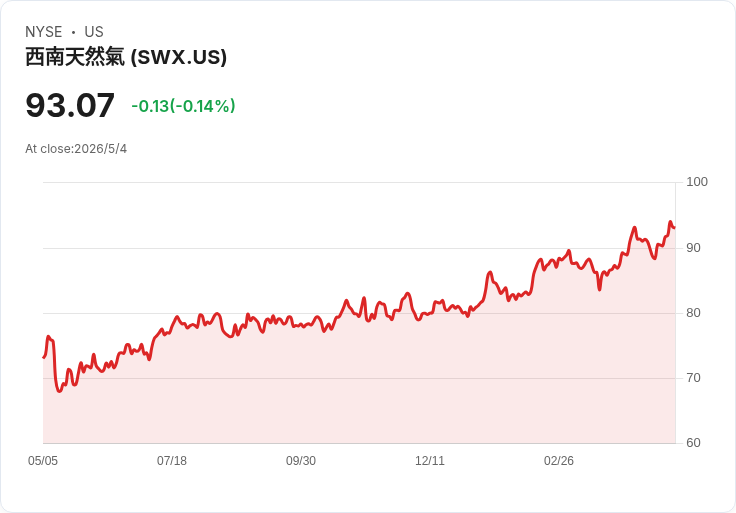Click the At close 2026/5/4 text
Viewport: 736px width, 513px height.
click(x=76, y=149)
